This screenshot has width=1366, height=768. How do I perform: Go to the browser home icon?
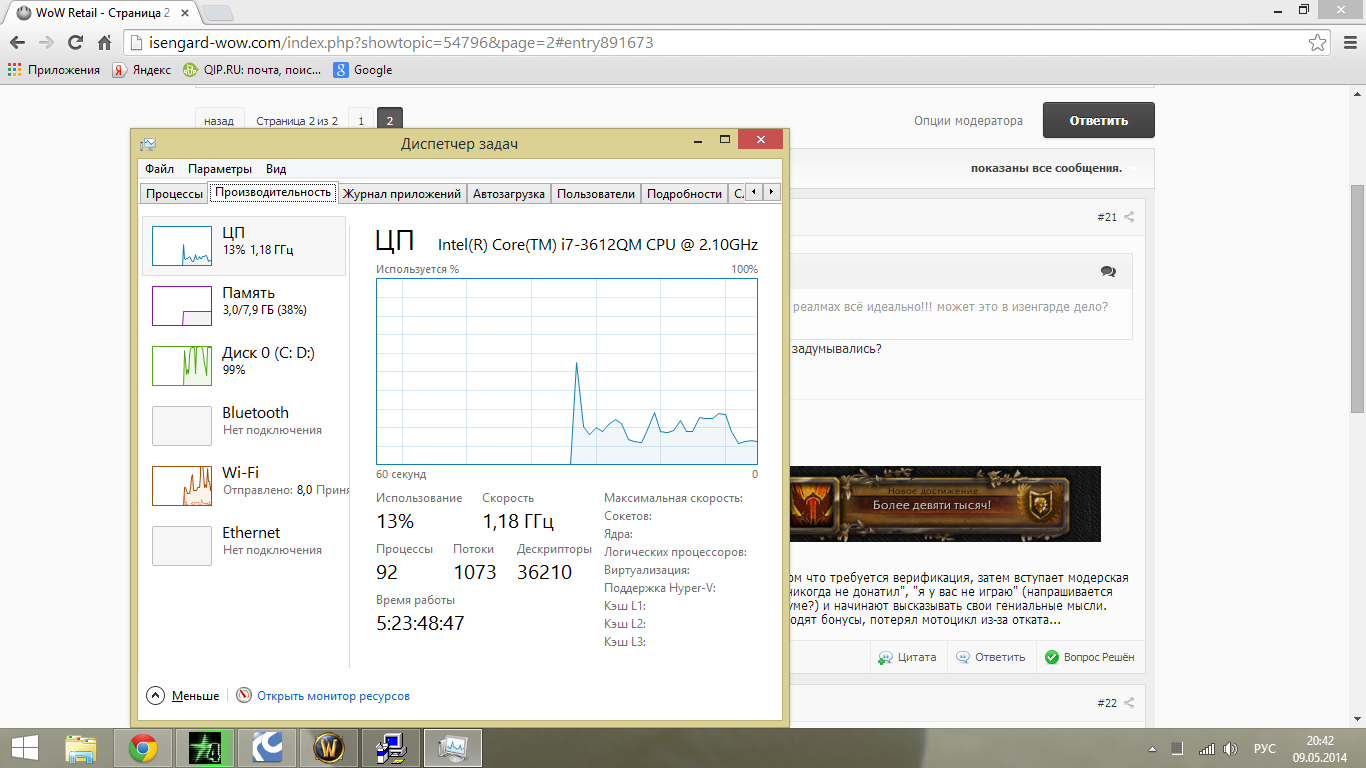(104, 43)
